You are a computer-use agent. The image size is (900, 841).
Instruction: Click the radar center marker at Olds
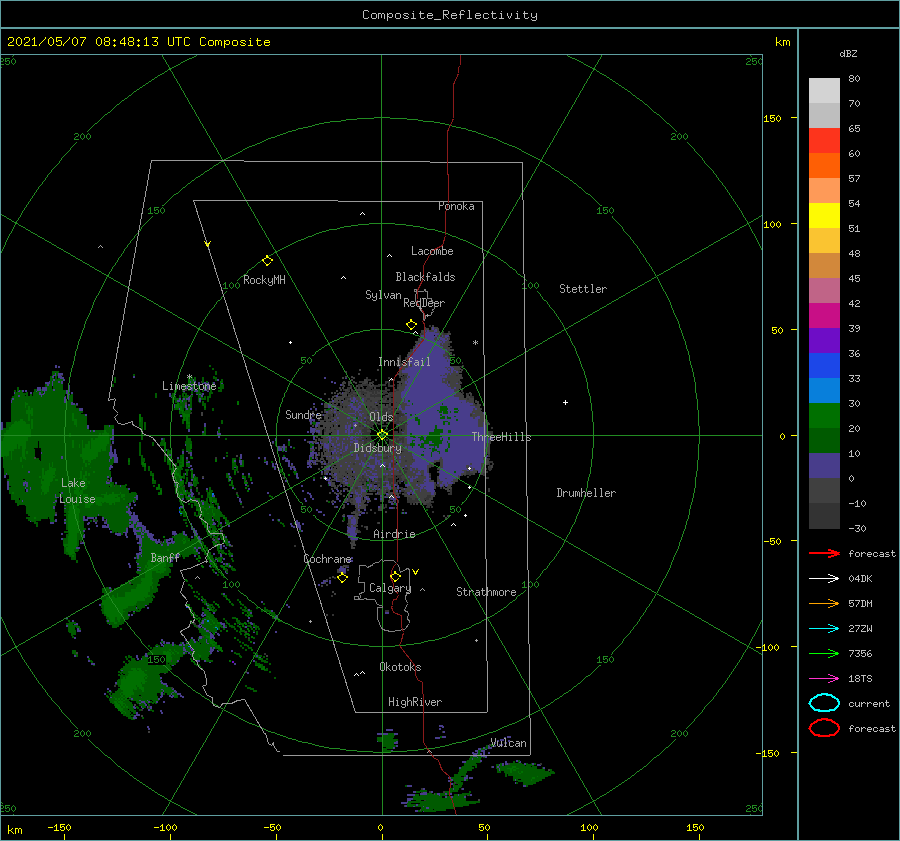point(382,435)
